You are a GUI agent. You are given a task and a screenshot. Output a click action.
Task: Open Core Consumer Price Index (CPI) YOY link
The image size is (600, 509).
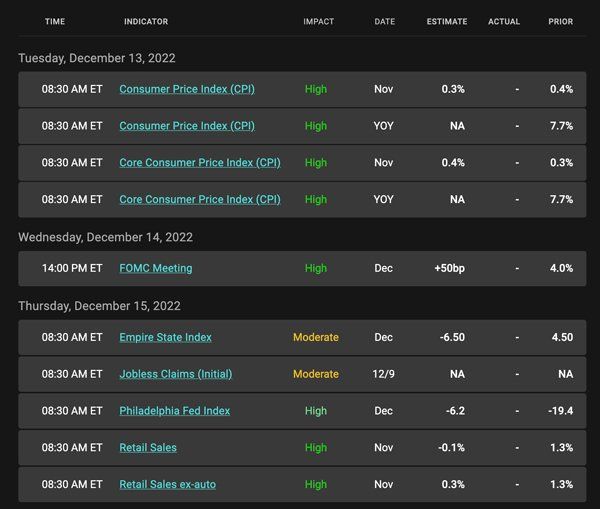click(200, 199)
